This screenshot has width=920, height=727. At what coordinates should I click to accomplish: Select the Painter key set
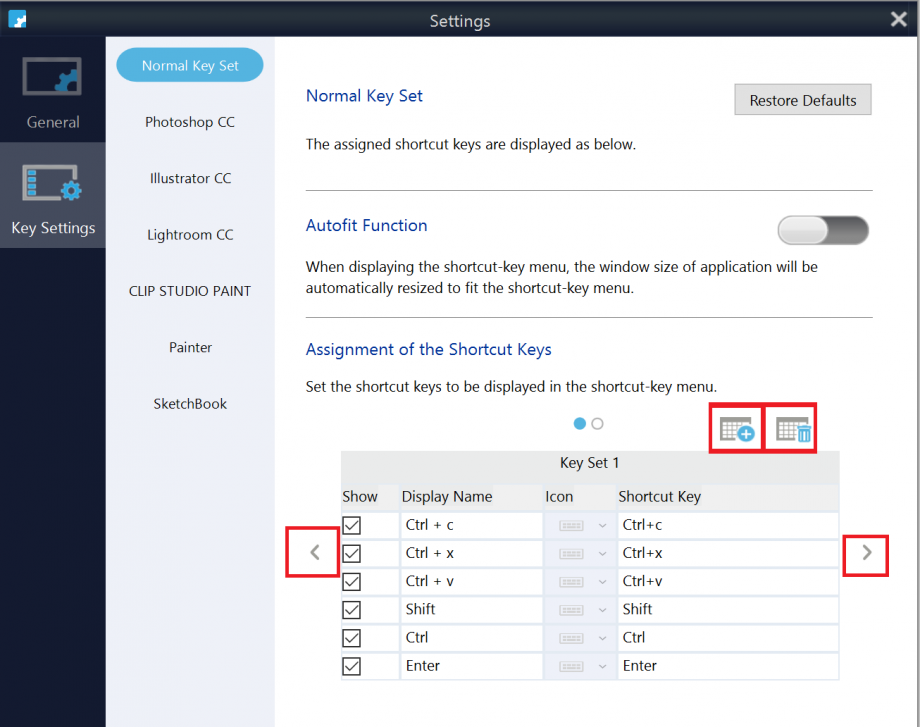(x=190, y=347)
